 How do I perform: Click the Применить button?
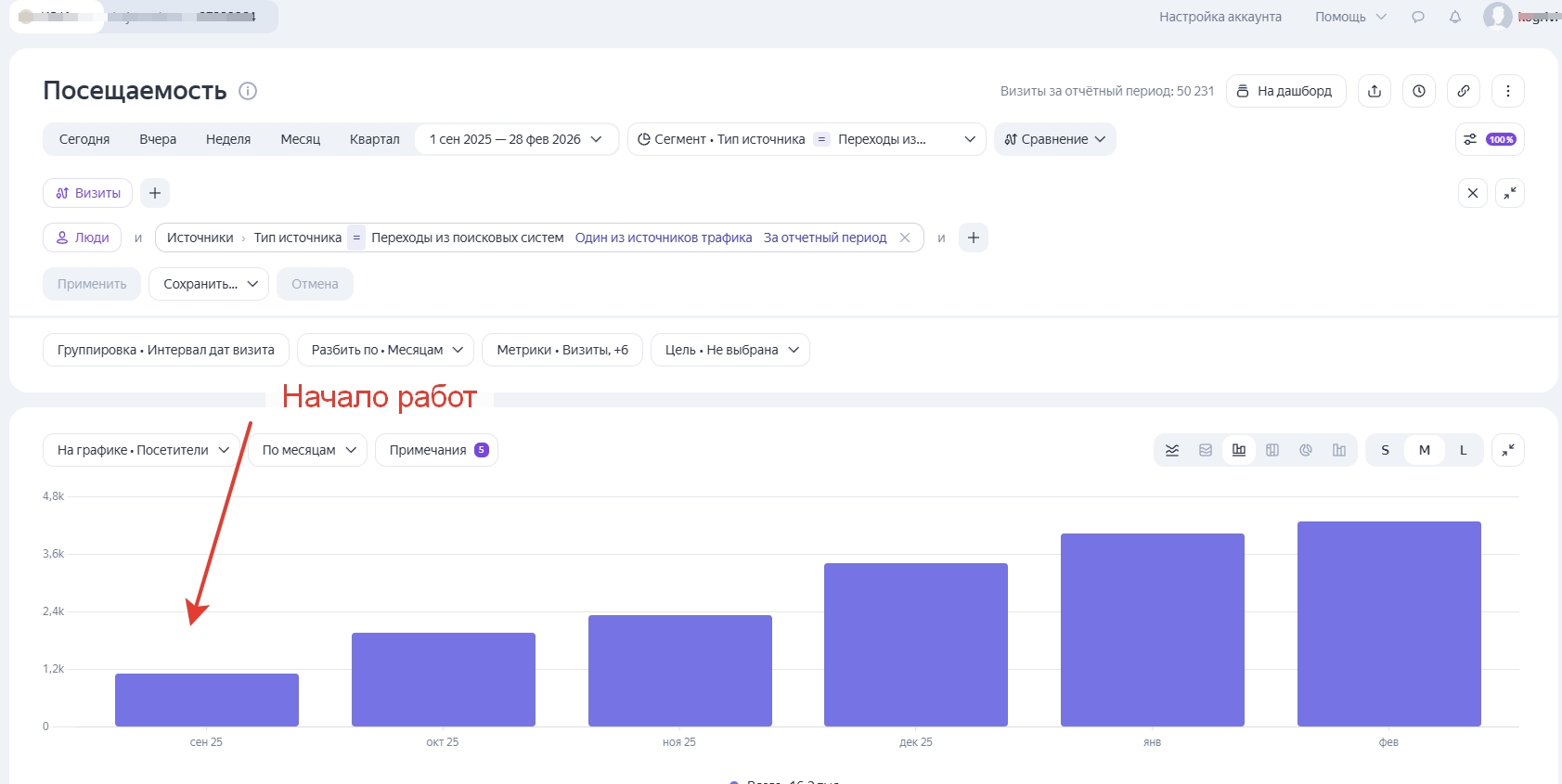click(92, 284)
